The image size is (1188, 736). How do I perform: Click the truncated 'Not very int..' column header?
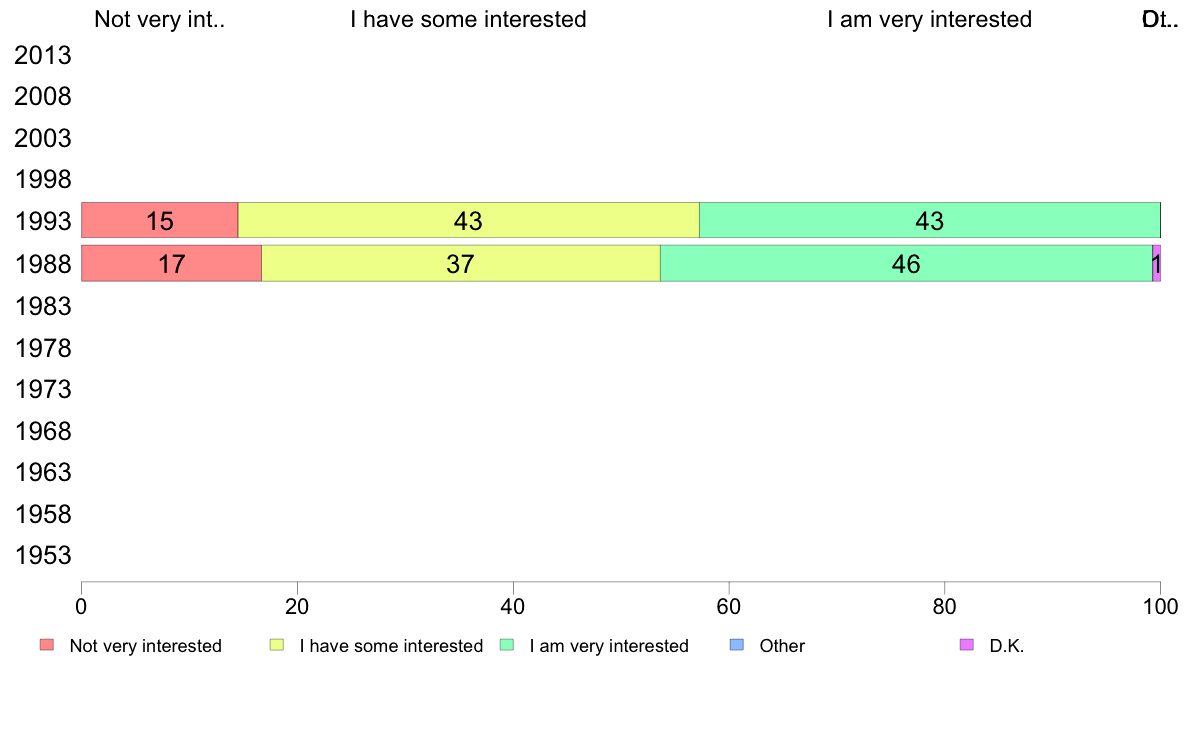(x=160, y=19)
